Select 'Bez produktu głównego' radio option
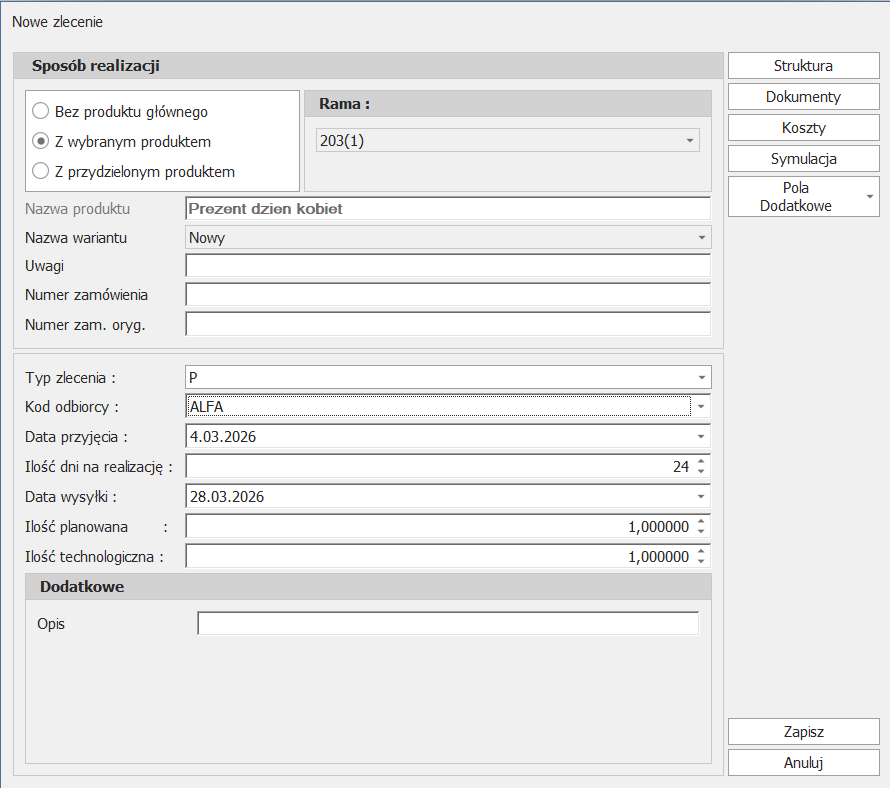The image size is (890, 788). click(41, 111)
